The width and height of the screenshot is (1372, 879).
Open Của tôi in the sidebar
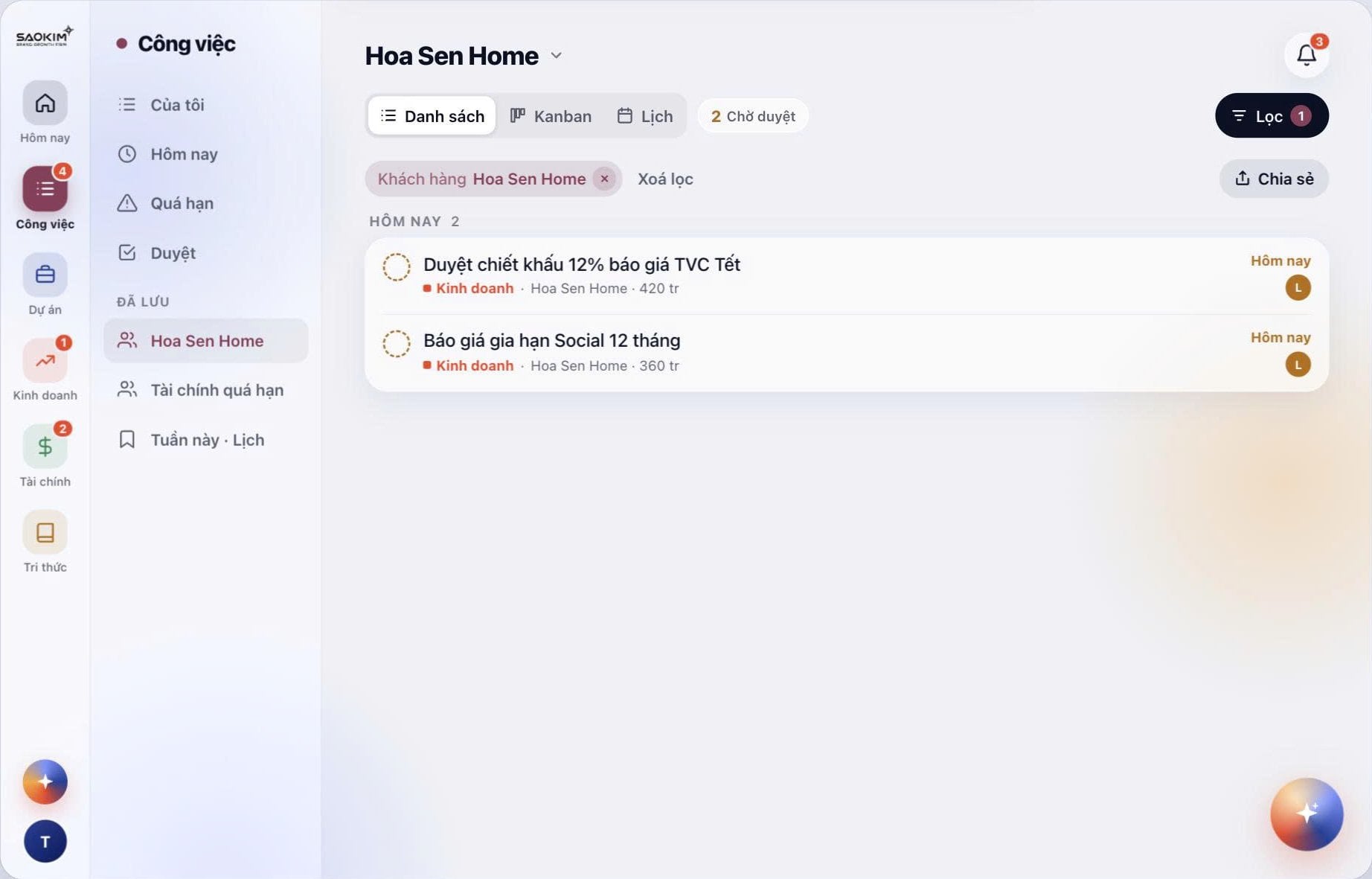[206, 105]
